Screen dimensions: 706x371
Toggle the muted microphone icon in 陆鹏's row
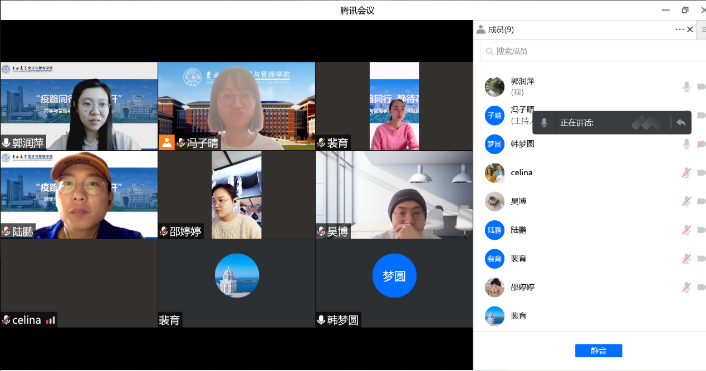(x=686, y=230)
